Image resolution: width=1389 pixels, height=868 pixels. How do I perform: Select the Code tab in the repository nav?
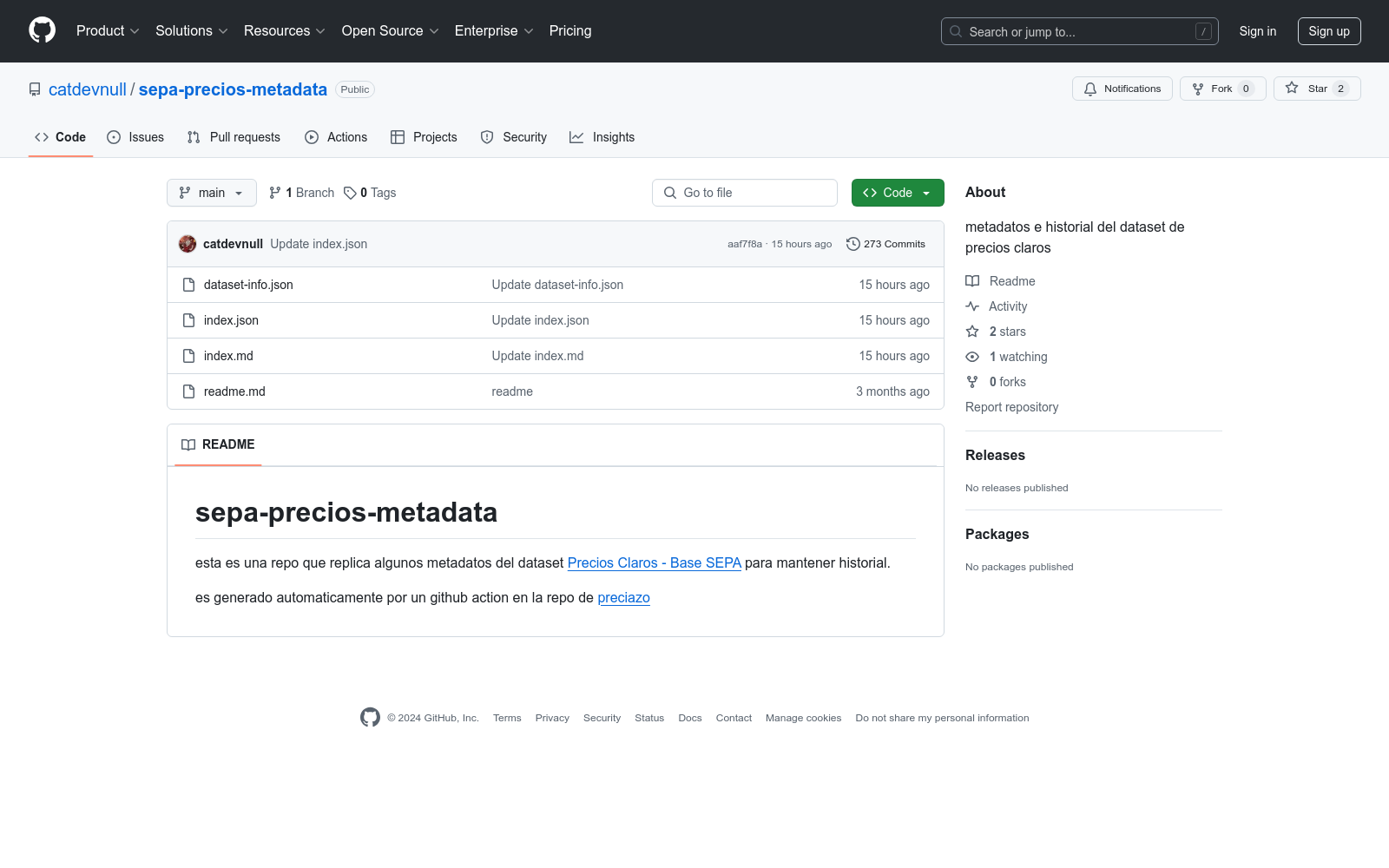61,137
